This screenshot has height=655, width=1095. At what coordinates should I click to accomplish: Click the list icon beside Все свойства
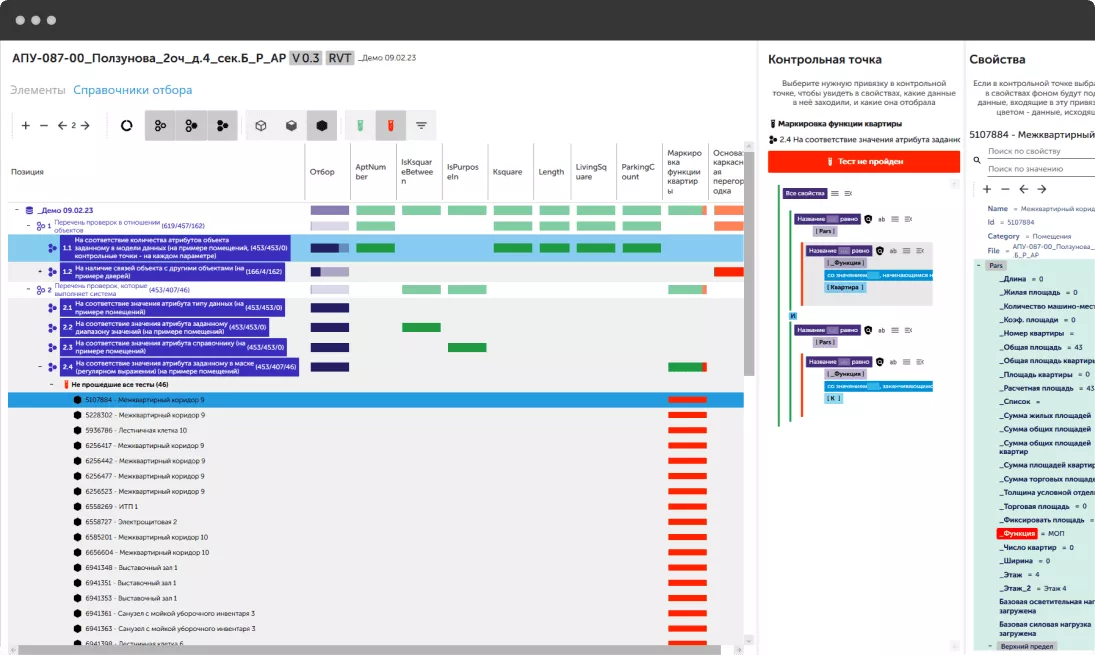835,193
